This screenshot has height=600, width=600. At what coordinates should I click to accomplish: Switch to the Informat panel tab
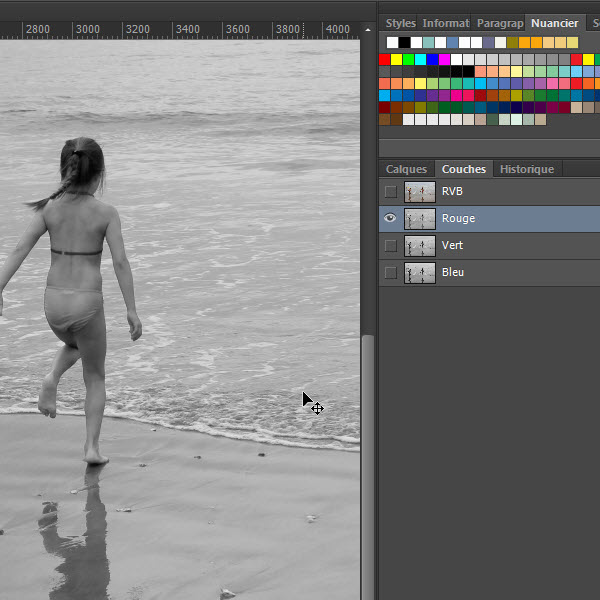point(445,23)
